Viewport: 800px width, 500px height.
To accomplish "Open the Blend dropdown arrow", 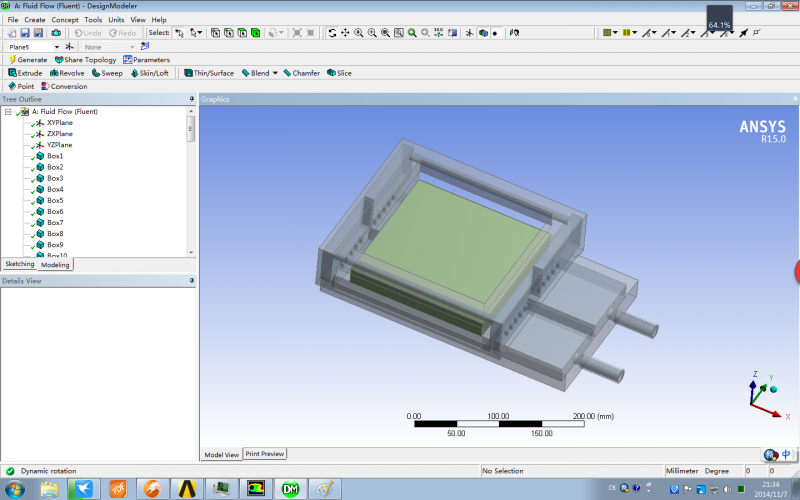I will point(275,73).
